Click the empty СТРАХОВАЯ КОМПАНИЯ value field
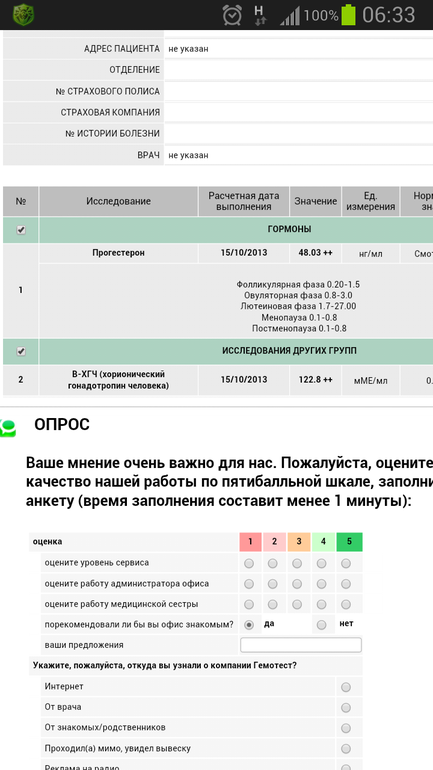The height and width of the screenshot is (770, 433). pyautogui.click(x=298, y=112)
